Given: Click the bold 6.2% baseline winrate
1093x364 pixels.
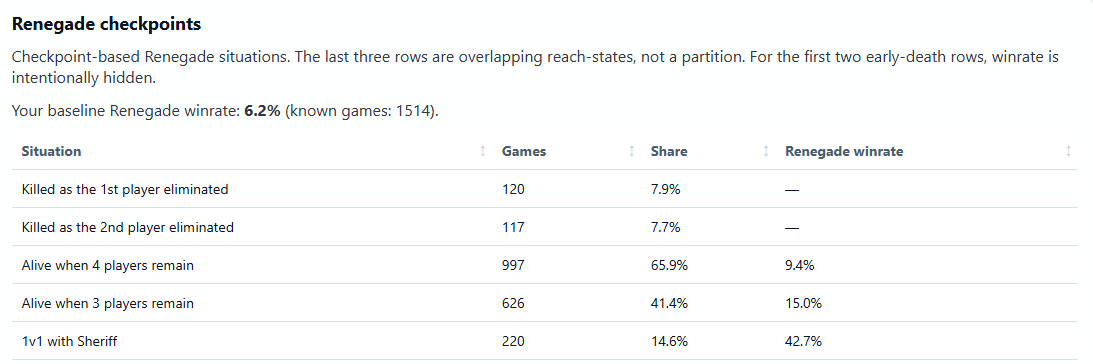Looking at the screenshot, I should [262, 111].
